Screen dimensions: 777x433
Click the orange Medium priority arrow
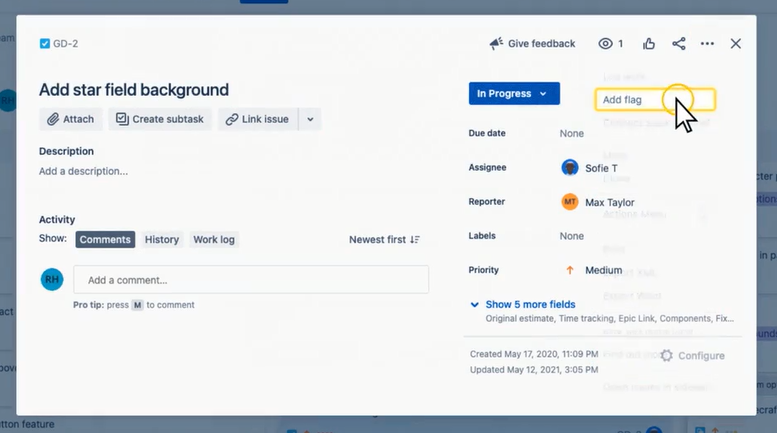(x=570, y=270)
